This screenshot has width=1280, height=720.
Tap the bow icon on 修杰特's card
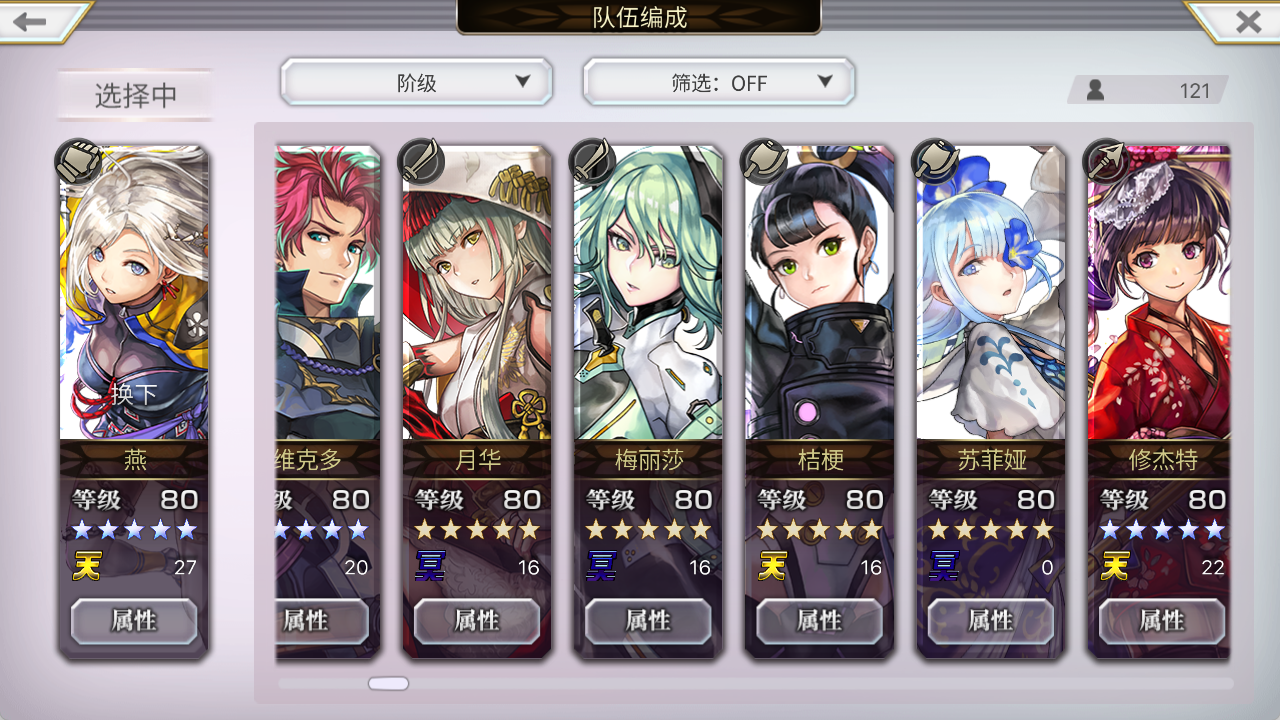1107,160
